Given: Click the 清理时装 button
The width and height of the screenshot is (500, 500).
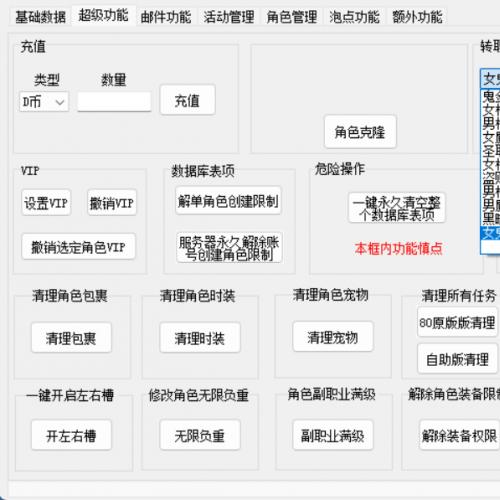Looking at the screenshot, I should 200,338.
